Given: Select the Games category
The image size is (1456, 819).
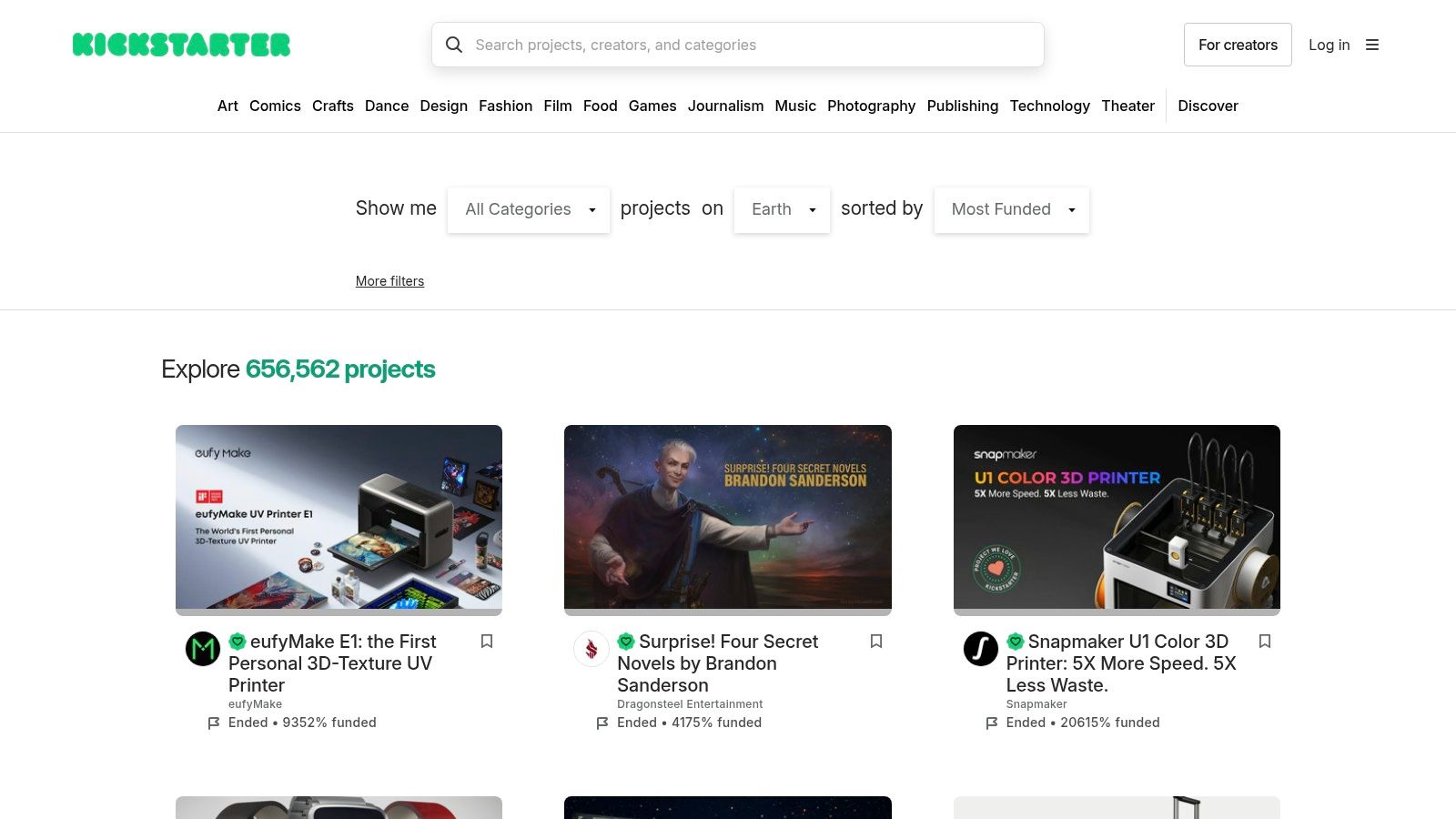Looking at the screenshot, I should pos(652,106).
